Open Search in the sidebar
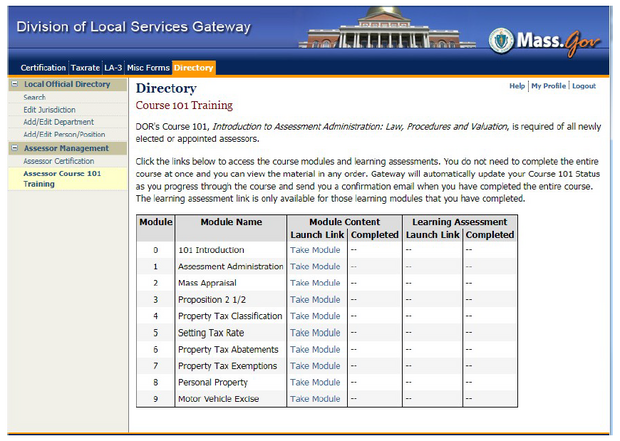This screenshot has width=620, height=441. tap(34, 97)
